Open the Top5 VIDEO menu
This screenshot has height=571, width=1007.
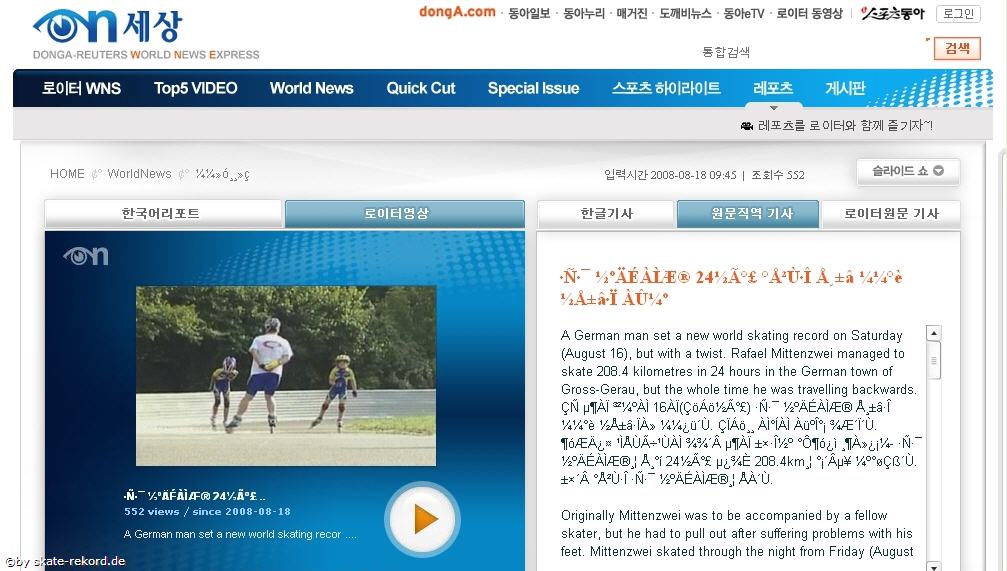tap(195, 88)
